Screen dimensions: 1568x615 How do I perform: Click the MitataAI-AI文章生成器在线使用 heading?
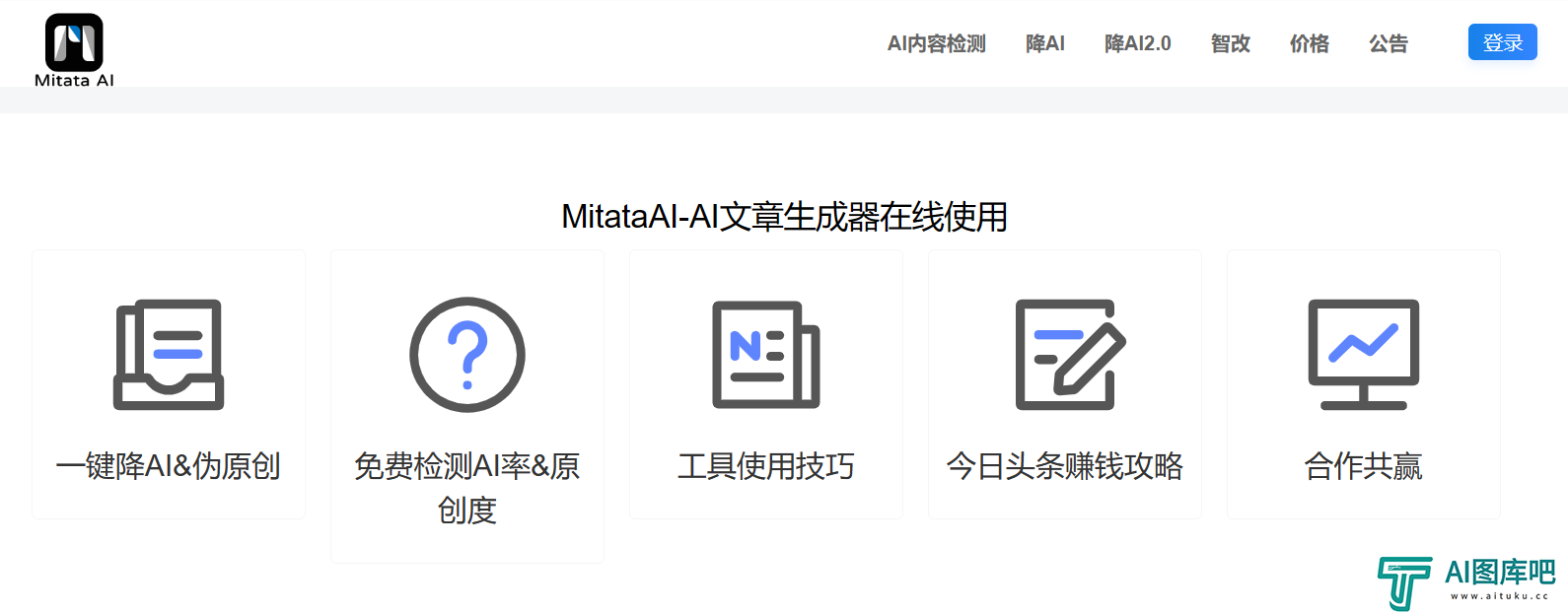(x=784, y=217)
